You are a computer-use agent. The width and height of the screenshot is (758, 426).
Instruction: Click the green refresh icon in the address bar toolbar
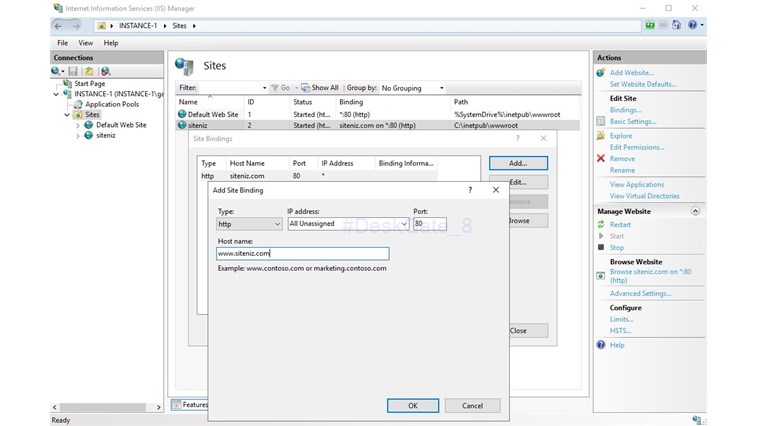650,25
